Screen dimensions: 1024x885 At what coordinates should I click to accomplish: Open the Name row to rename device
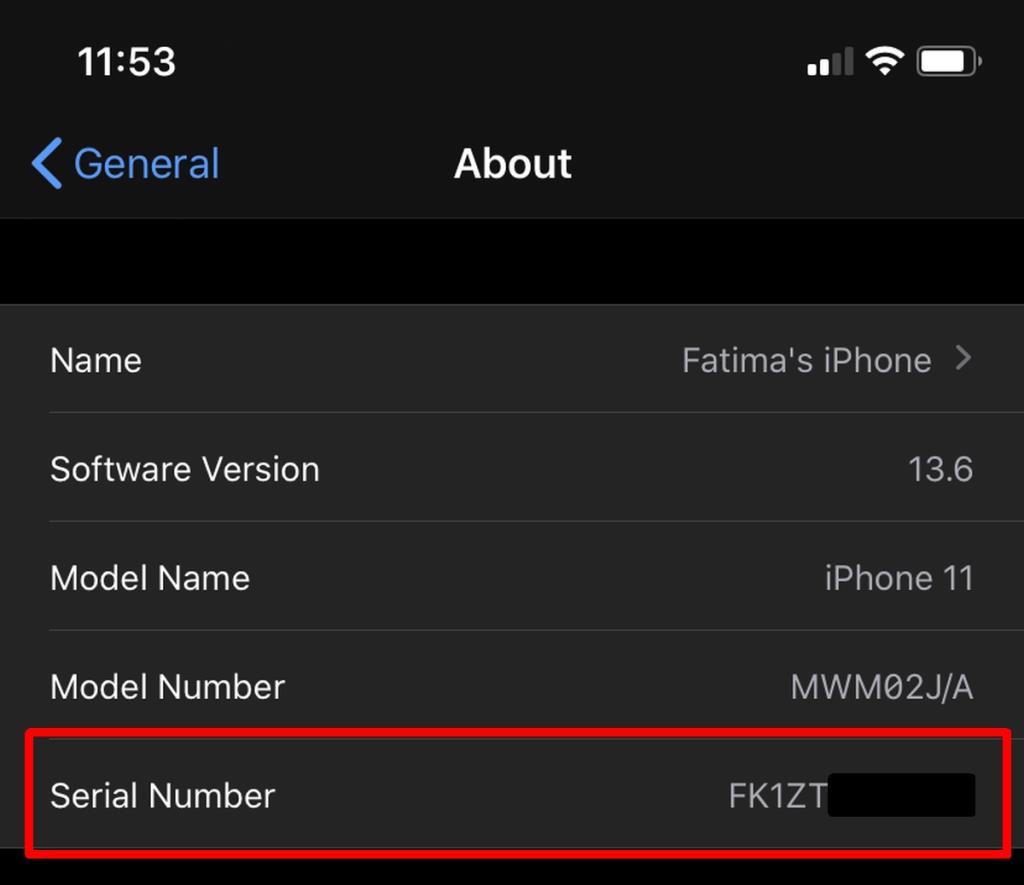pyautogui.click(x=512, y=359)
